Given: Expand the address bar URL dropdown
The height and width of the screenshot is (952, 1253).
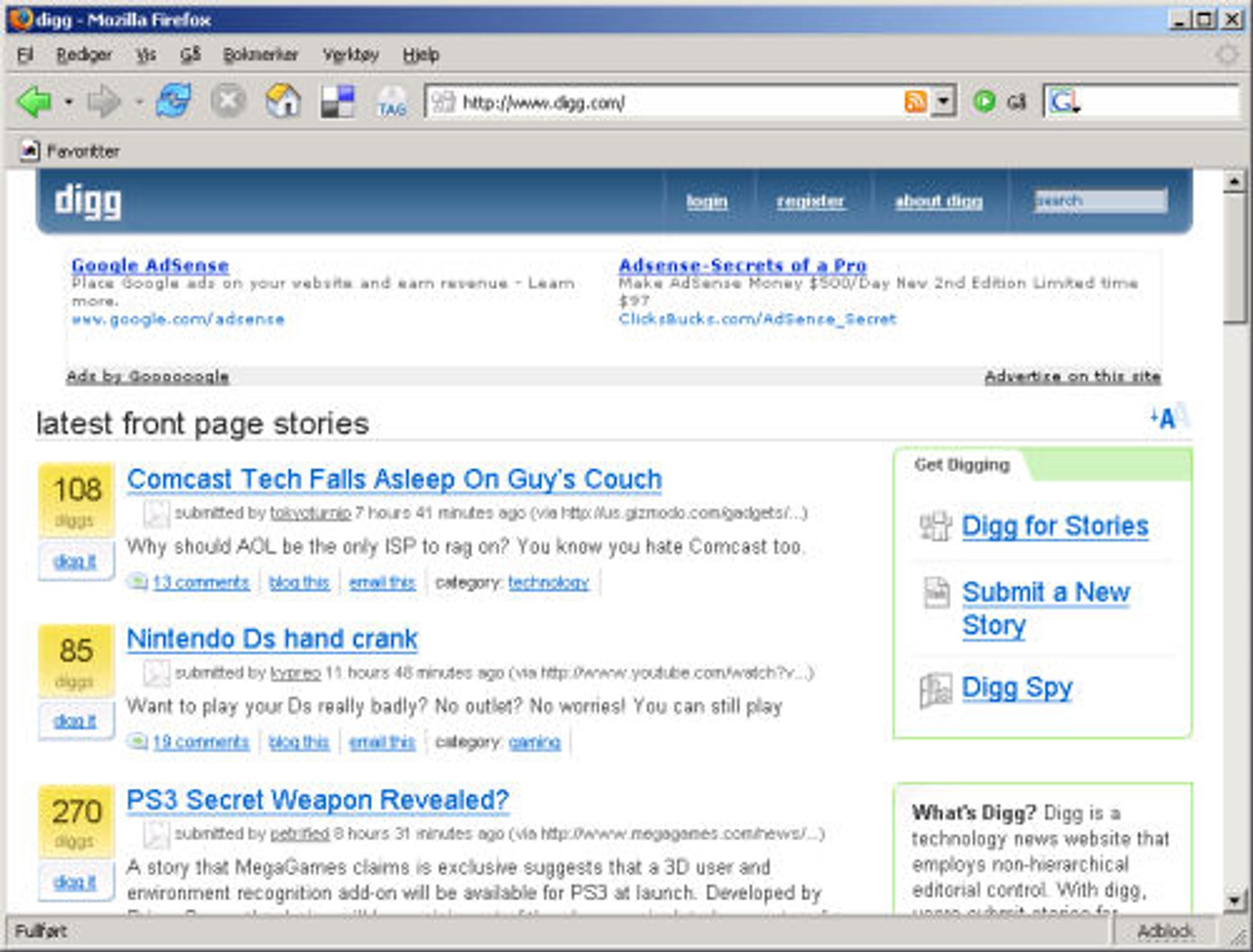Looking at the screenshot, I should point(943,101).
